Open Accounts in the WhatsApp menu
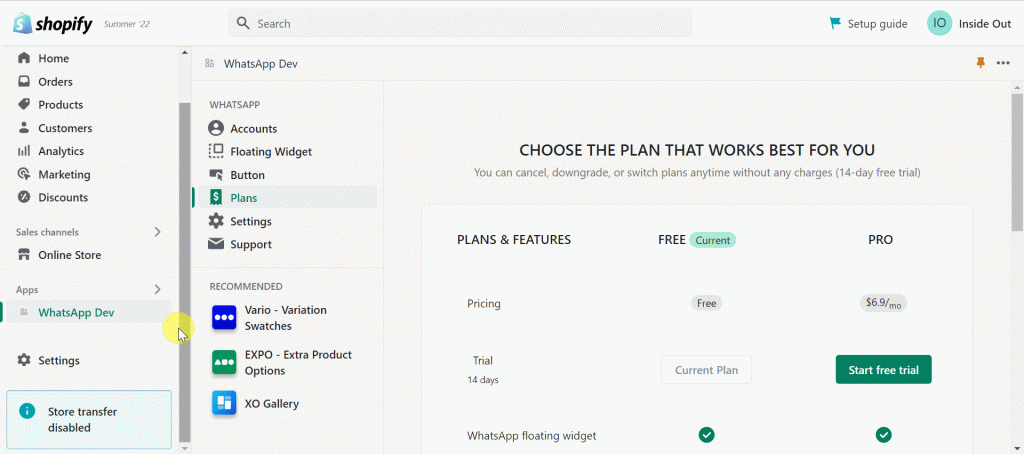Viewport: 1024px width, 454px height. pyautogui.click(x=253, y=129)
